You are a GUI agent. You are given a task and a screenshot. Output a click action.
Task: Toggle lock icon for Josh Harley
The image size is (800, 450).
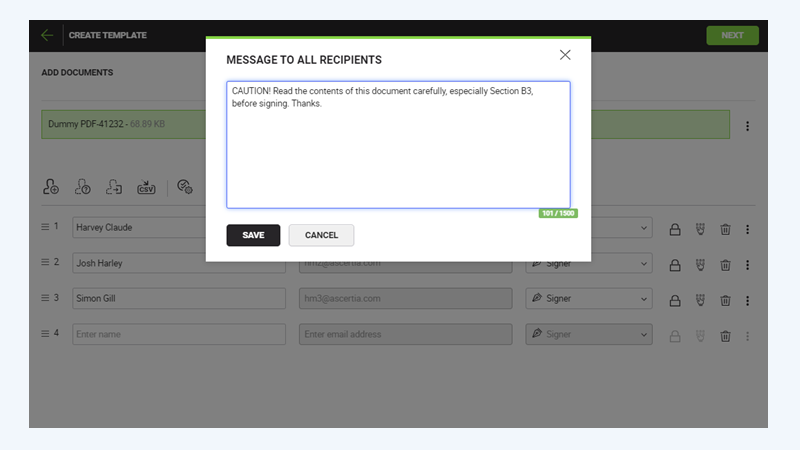(675, 264)
